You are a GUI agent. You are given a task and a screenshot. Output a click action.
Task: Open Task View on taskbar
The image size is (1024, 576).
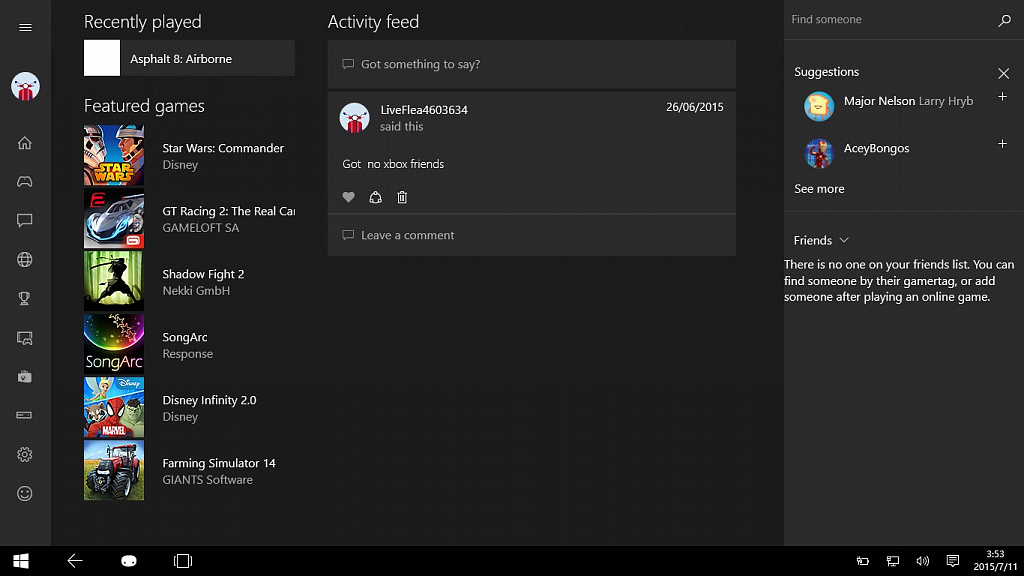coord(183,561)
